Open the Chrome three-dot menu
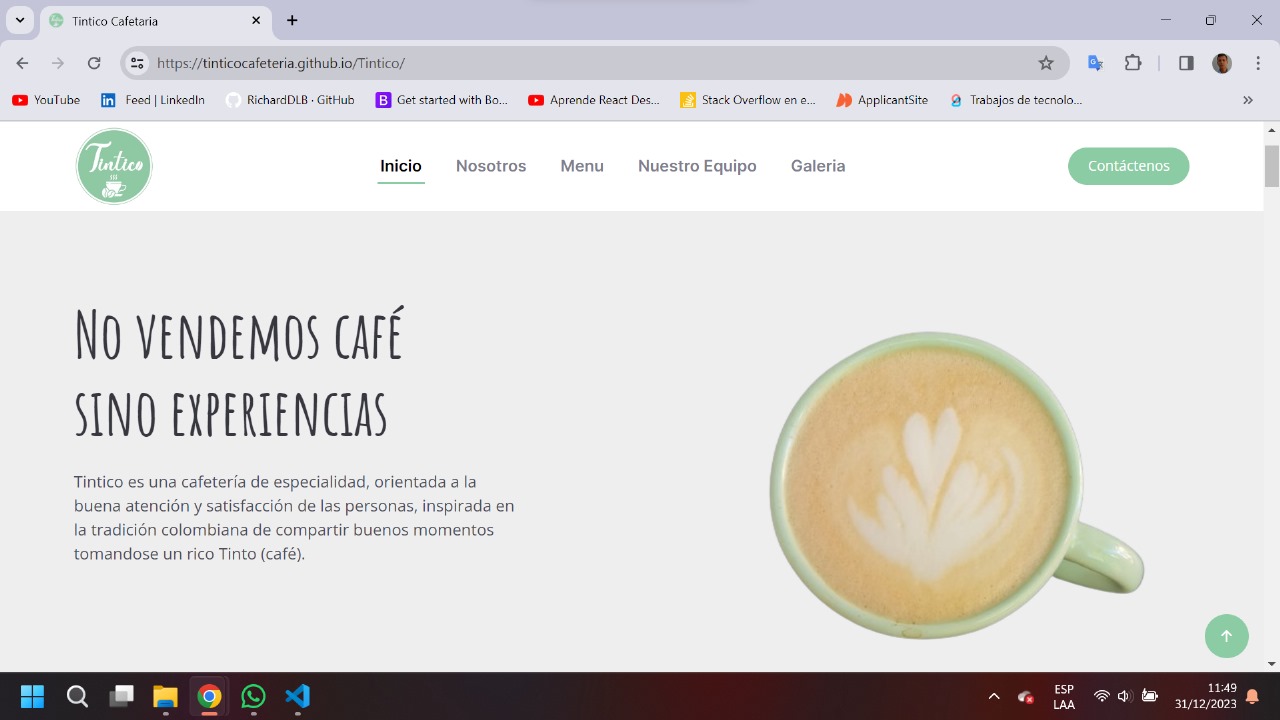This screenshot has width=1280, height=720. click(x=1257, y=63)
